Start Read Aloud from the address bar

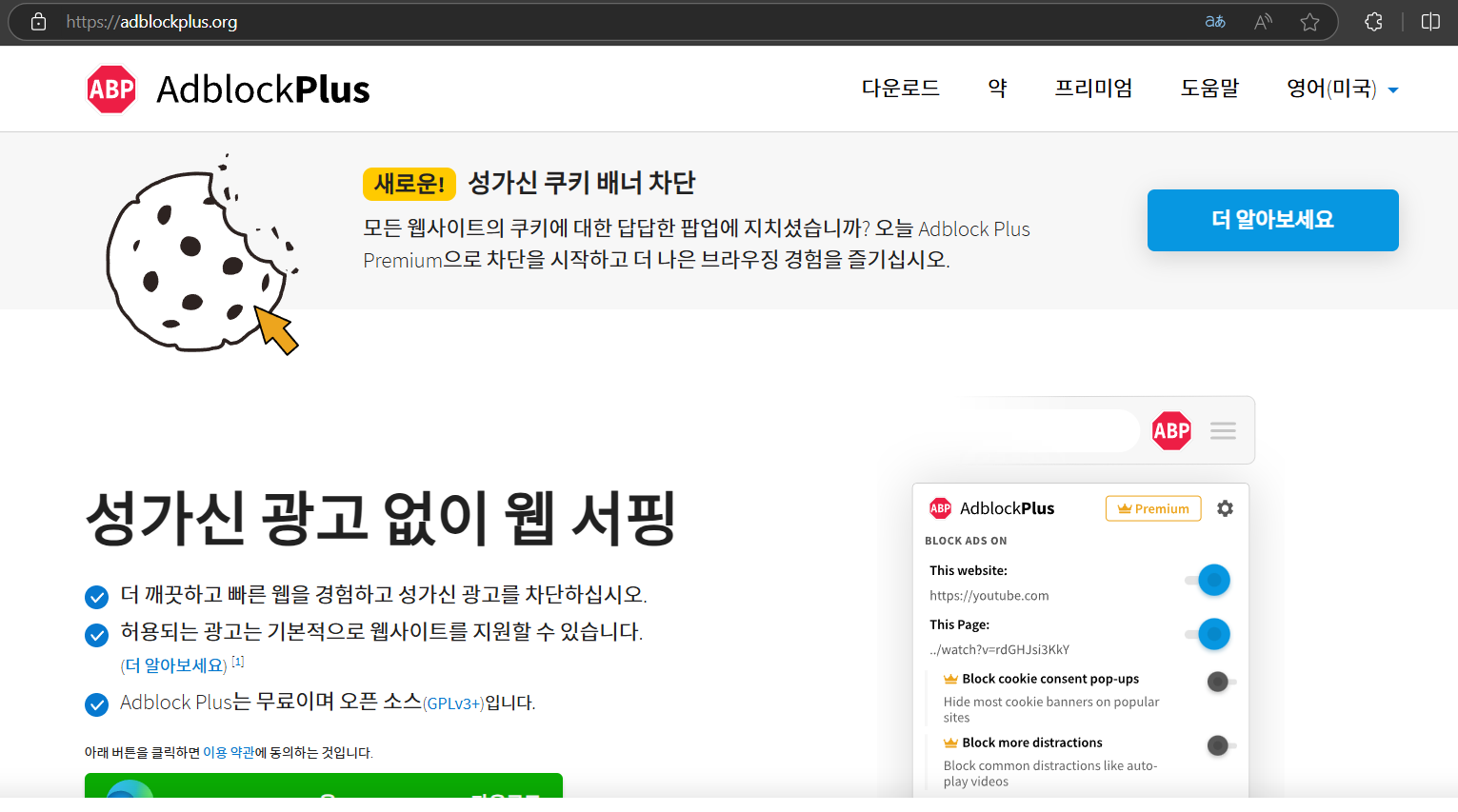(1262, 21)
